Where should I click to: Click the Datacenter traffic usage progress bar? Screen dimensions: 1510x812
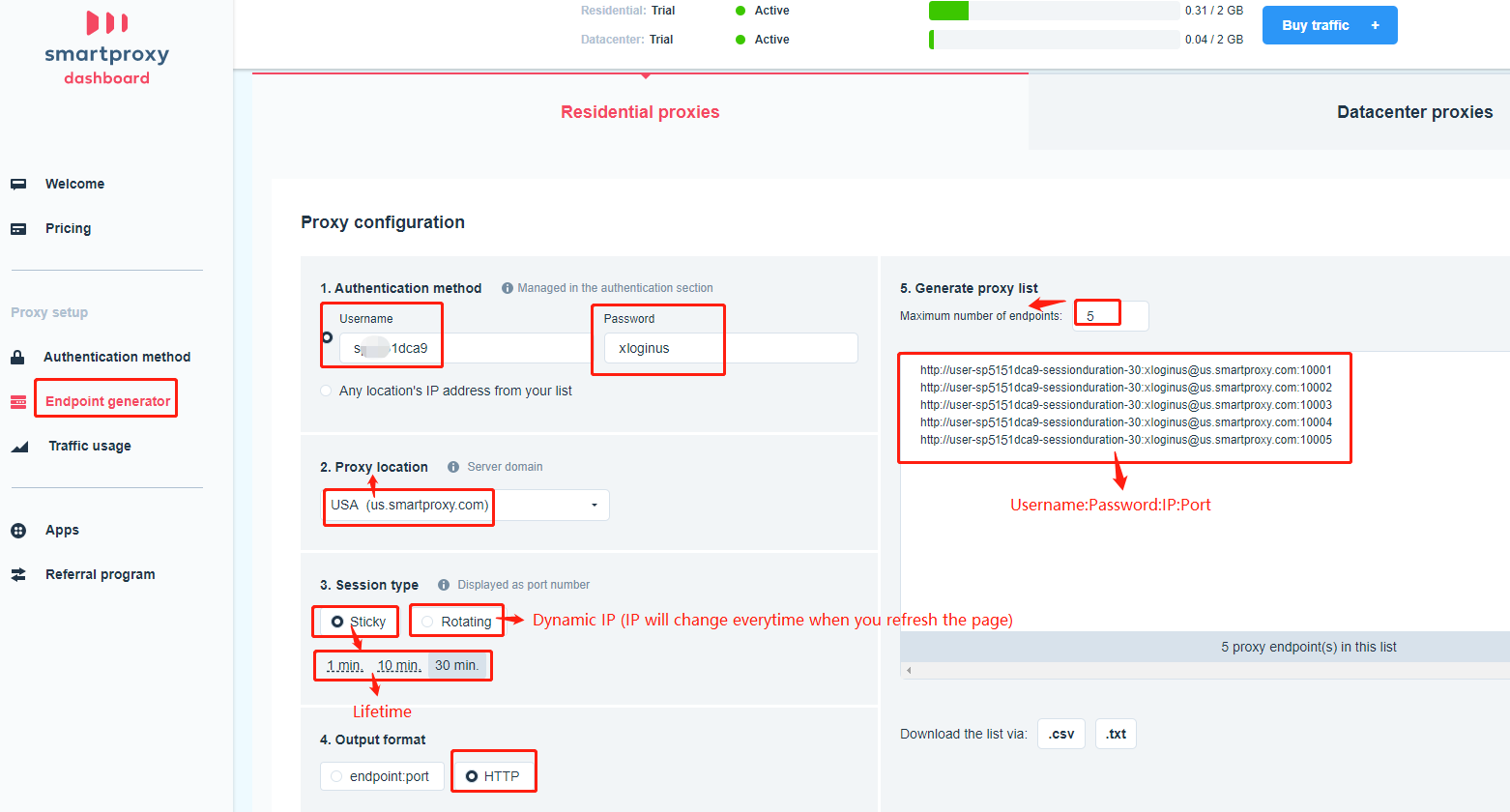(1054, 40)
